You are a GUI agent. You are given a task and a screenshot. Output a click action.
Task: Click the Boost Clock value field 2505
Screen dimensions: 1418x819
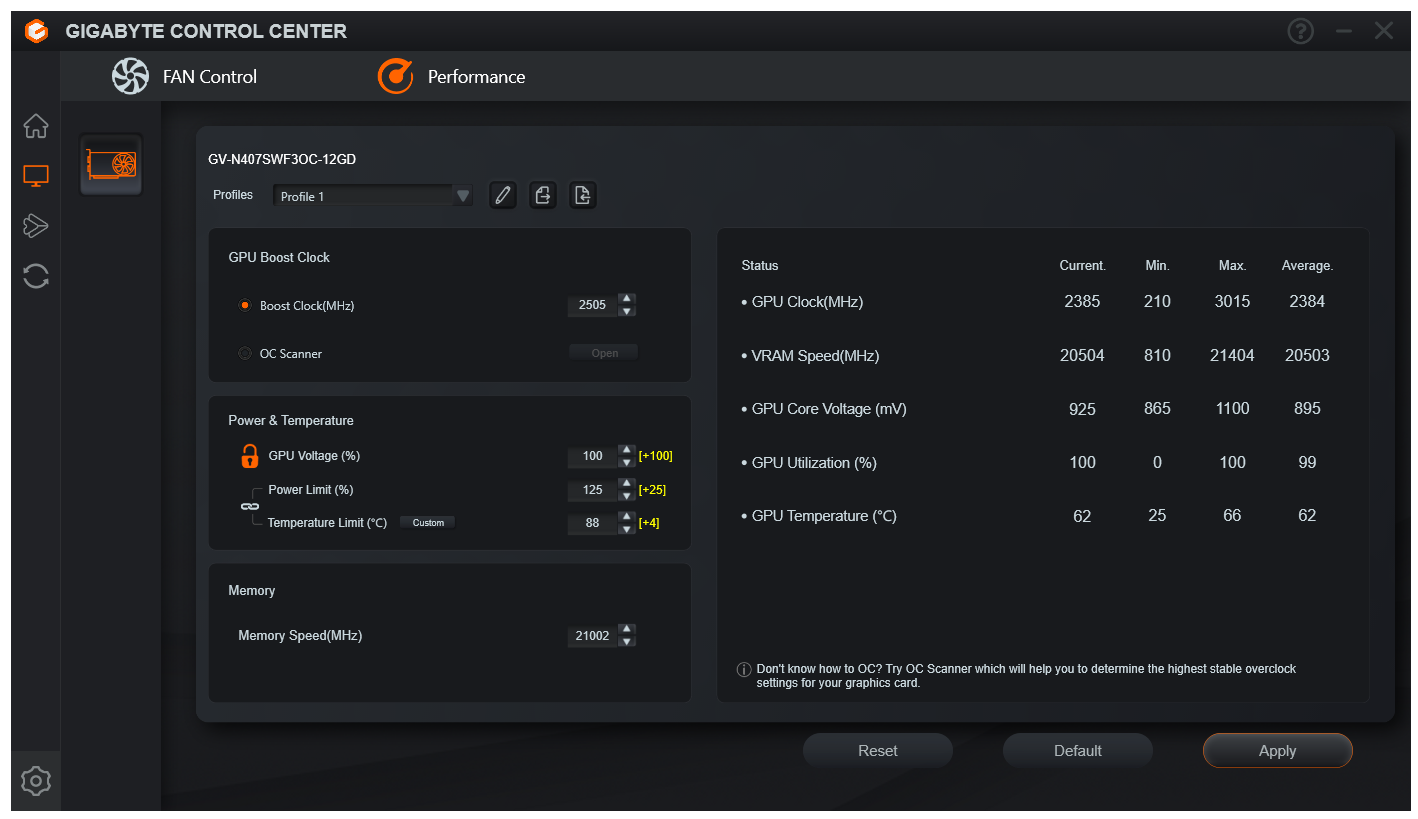pyautogui.click(x=593, y=305)
